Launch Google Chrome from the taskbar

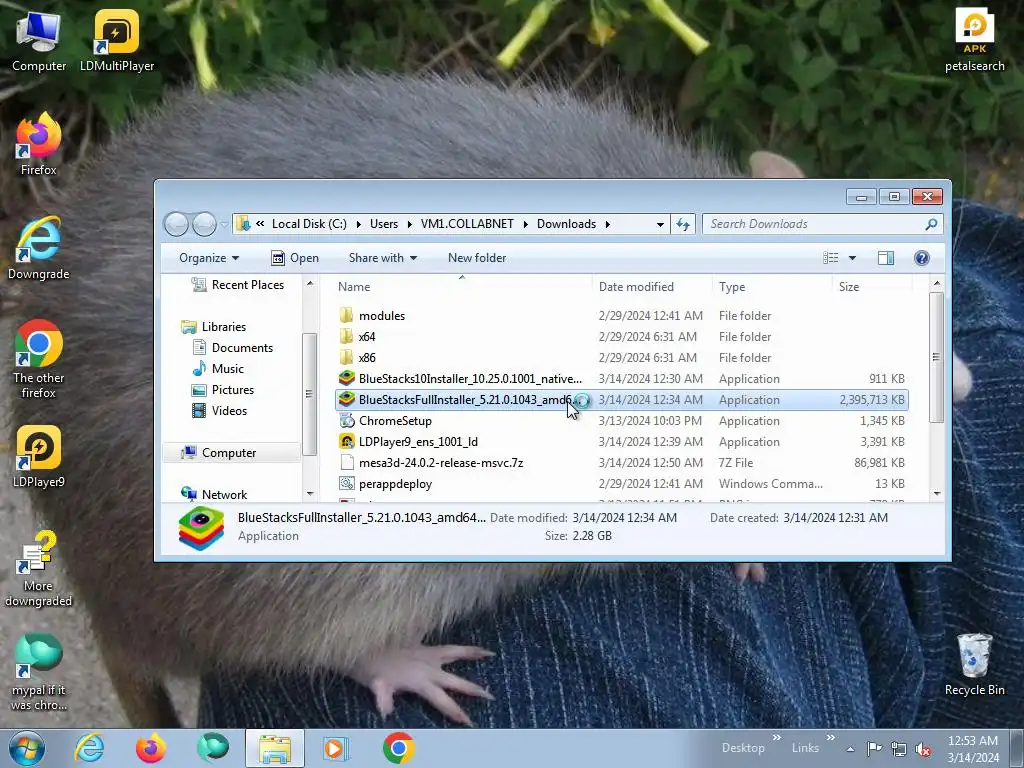point(398,748)
